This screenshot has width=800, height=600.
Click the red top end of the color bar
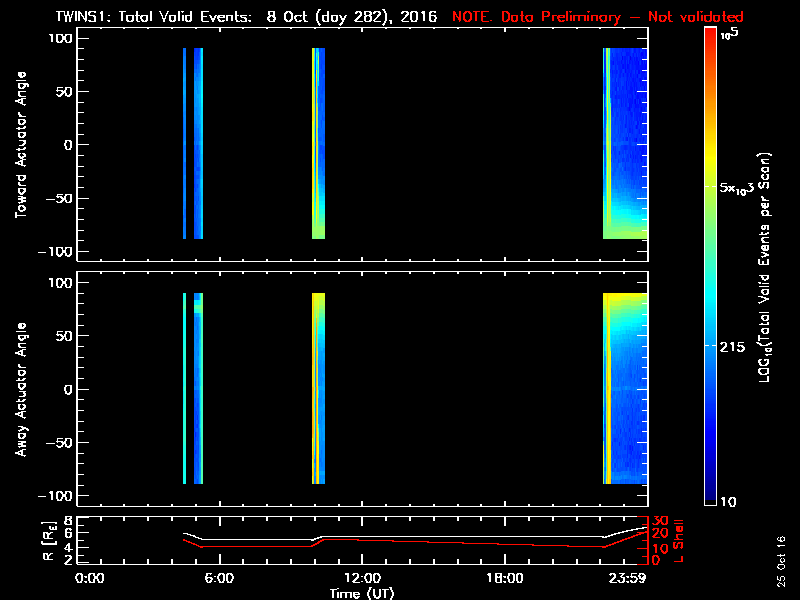click(710, 33)
